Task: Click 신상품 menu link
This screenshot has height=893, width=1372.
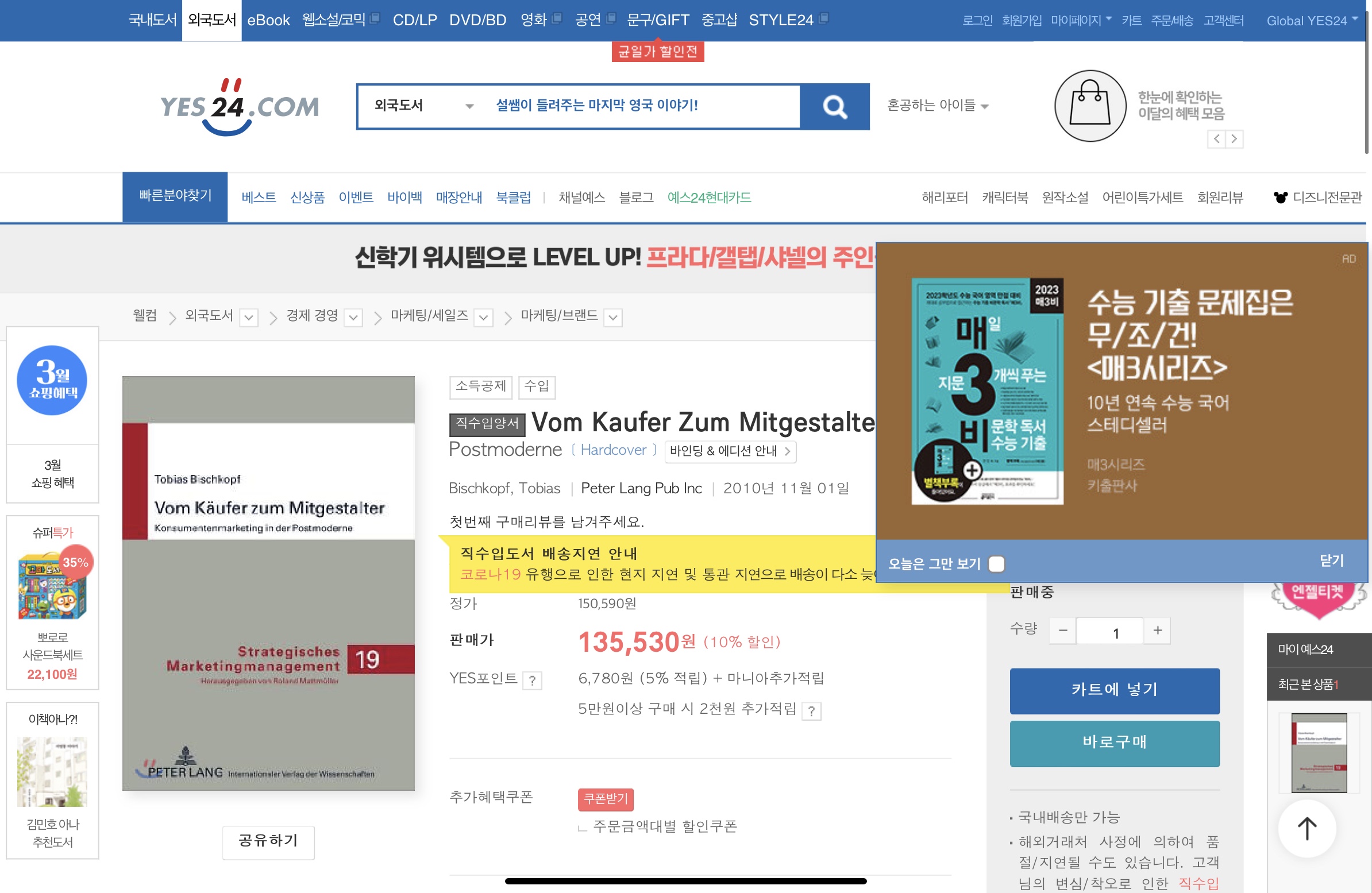Action: click(x=307, y=198)
